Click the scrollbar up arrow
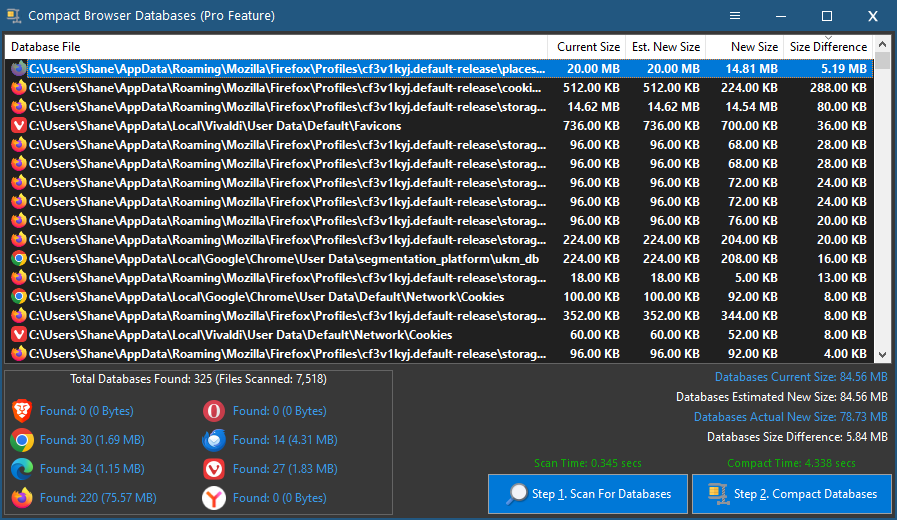Image resolution: width=897 pixels, height=520 pixels. tap(883, 44)
